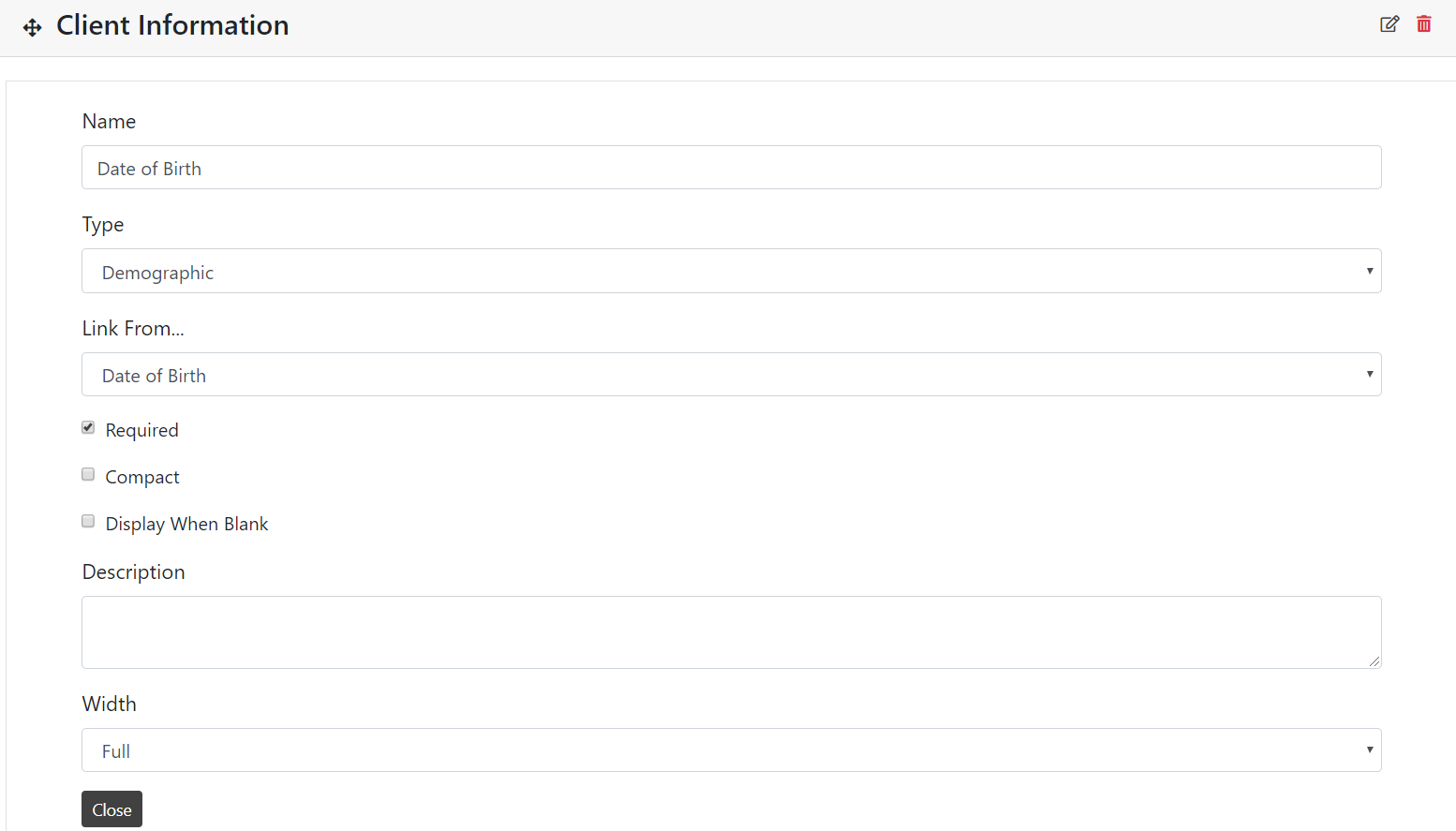
Task: Click the move handle beside Client Information
Action: click(33, 27)
